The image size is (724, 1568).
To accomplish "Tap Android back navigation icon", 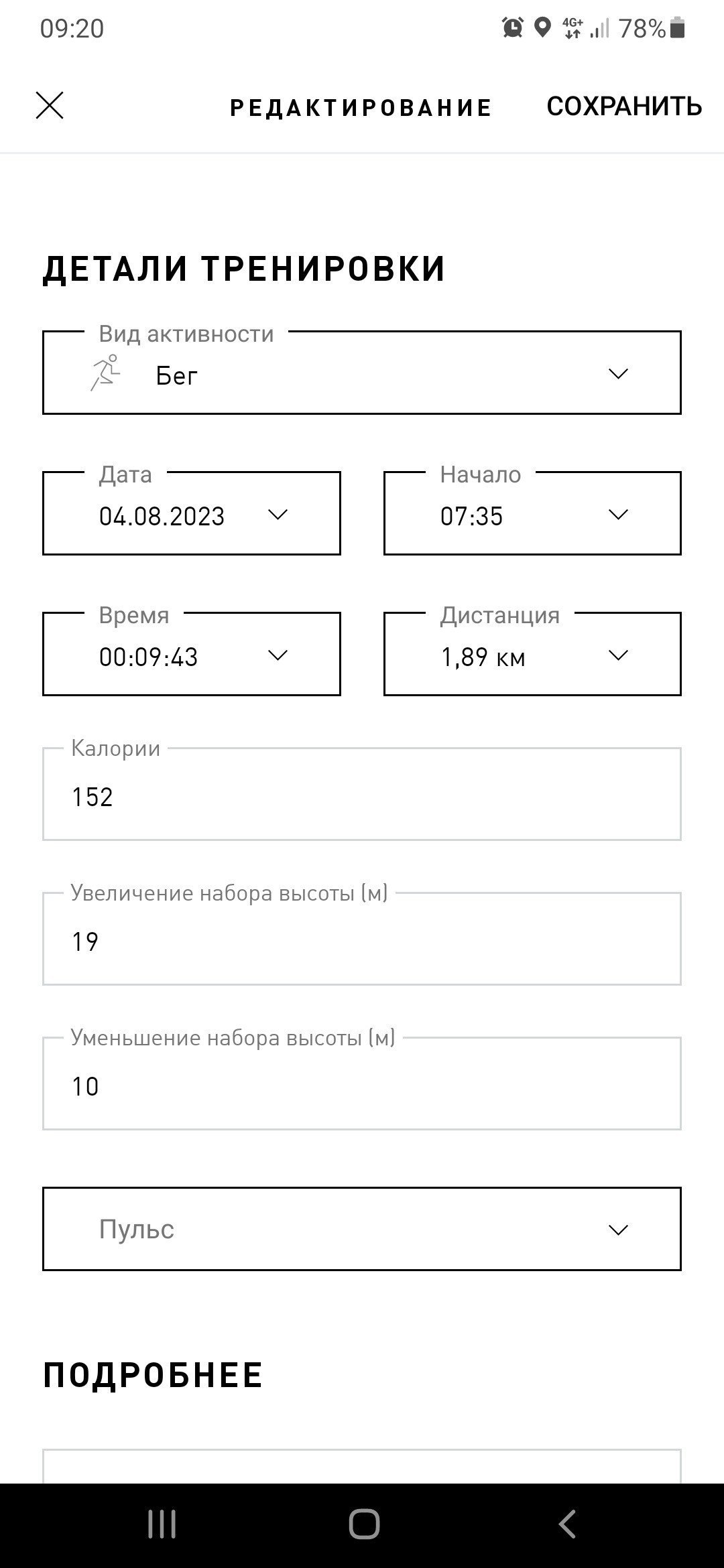I will pos(567,1524).
